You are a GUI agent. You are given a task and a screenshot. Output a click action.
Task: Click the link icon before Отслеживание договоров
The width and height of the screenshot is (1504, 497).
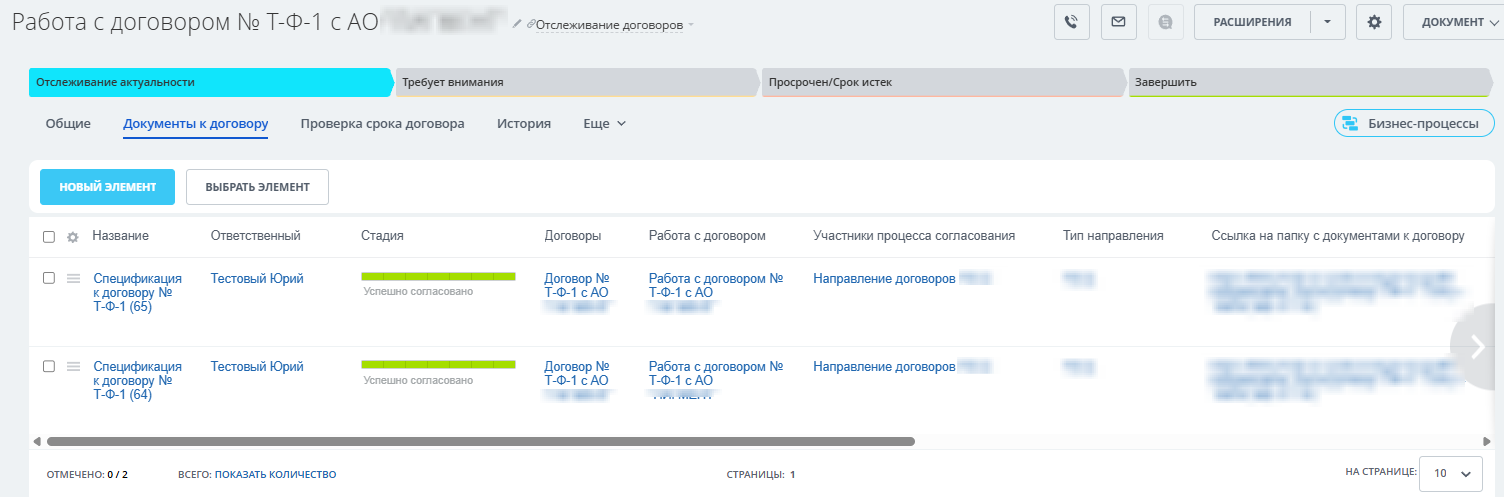(531, 23)
